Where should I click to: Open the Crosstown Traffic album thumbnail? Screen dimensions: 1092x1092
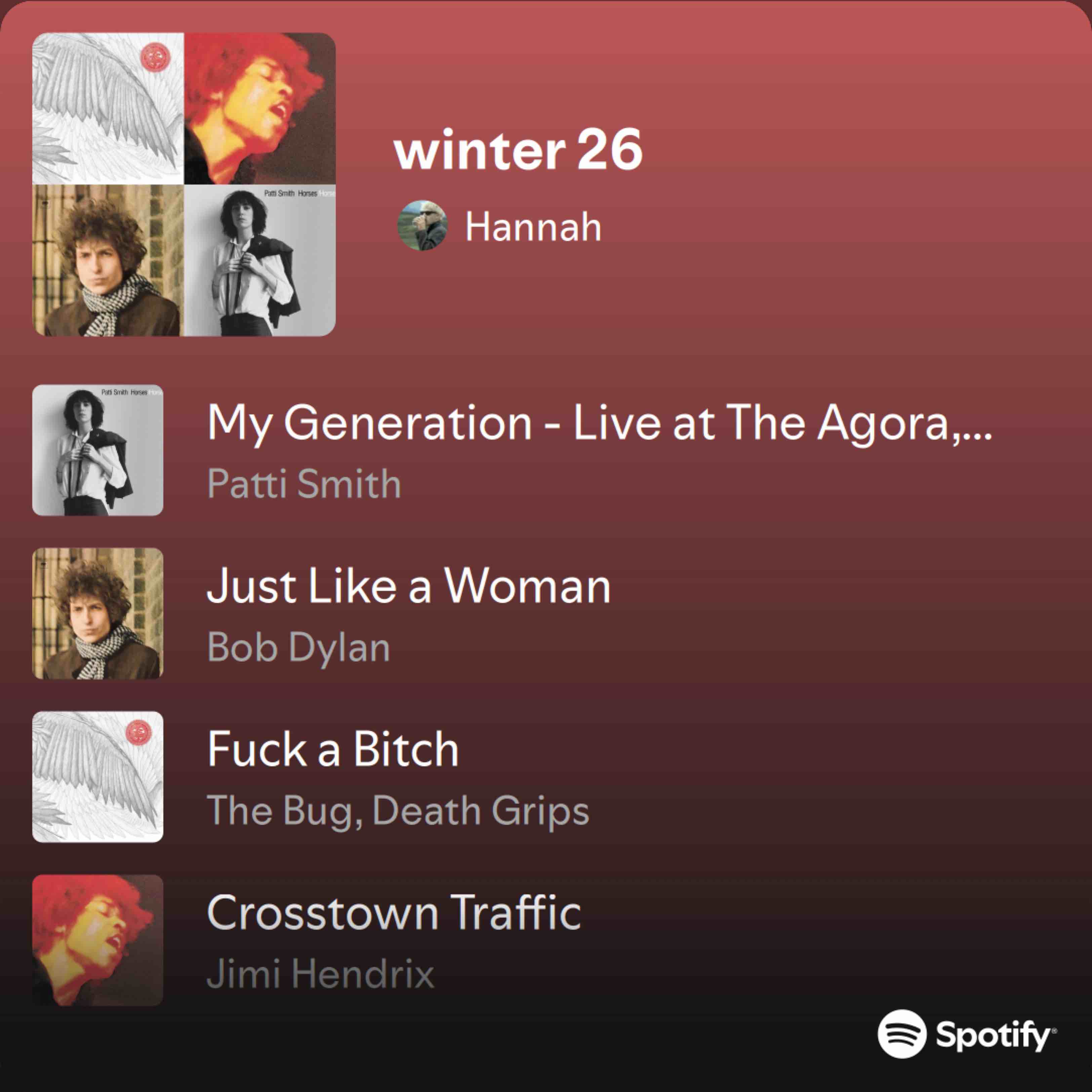click(98, 940)
